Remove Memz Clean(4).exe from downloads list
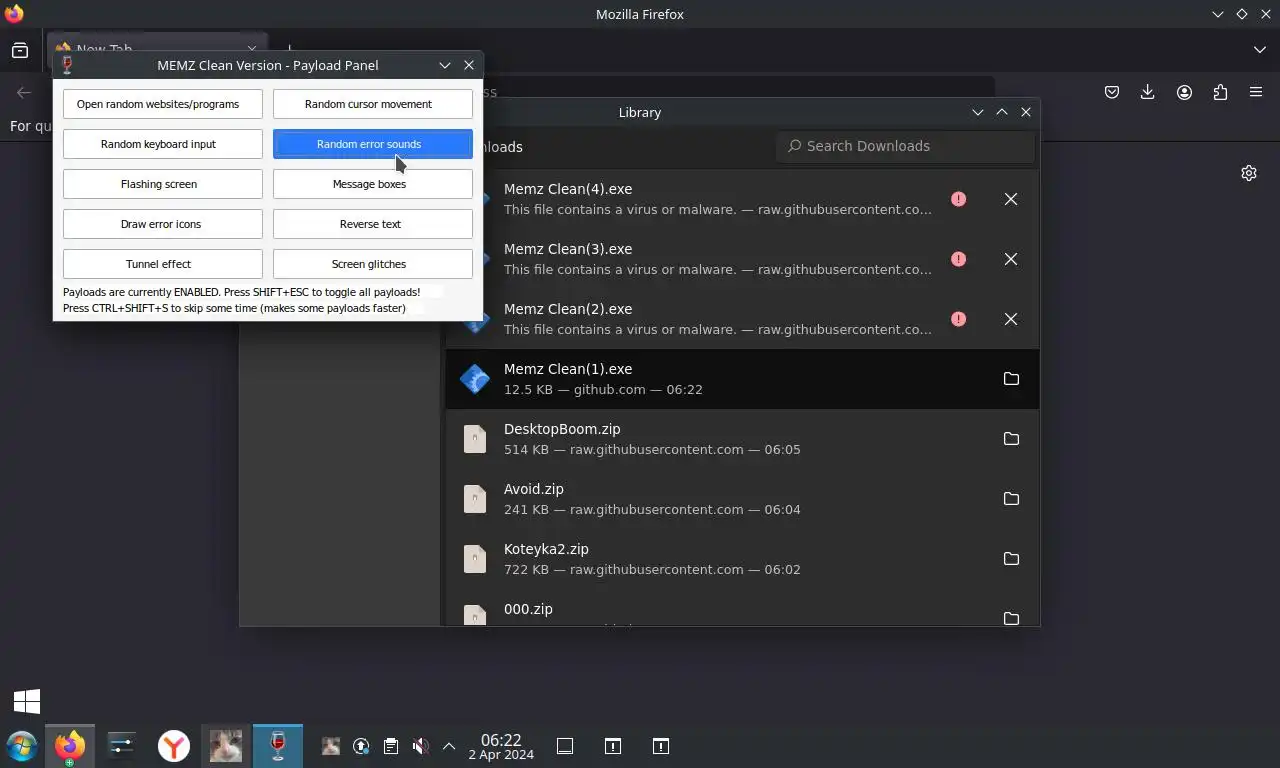Viewport: 1280px width, 768px height. [x=1011, y=199]
